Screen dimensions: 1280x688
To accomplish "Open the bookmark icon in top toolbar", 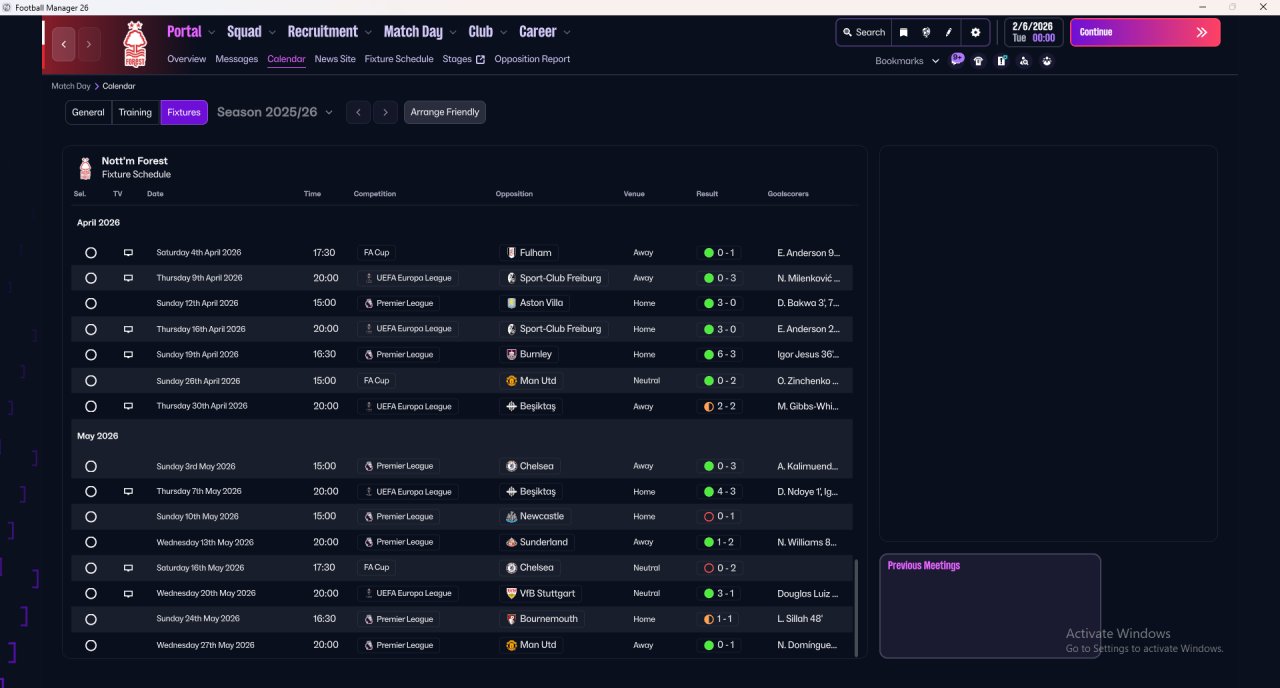I will (903, 32).
